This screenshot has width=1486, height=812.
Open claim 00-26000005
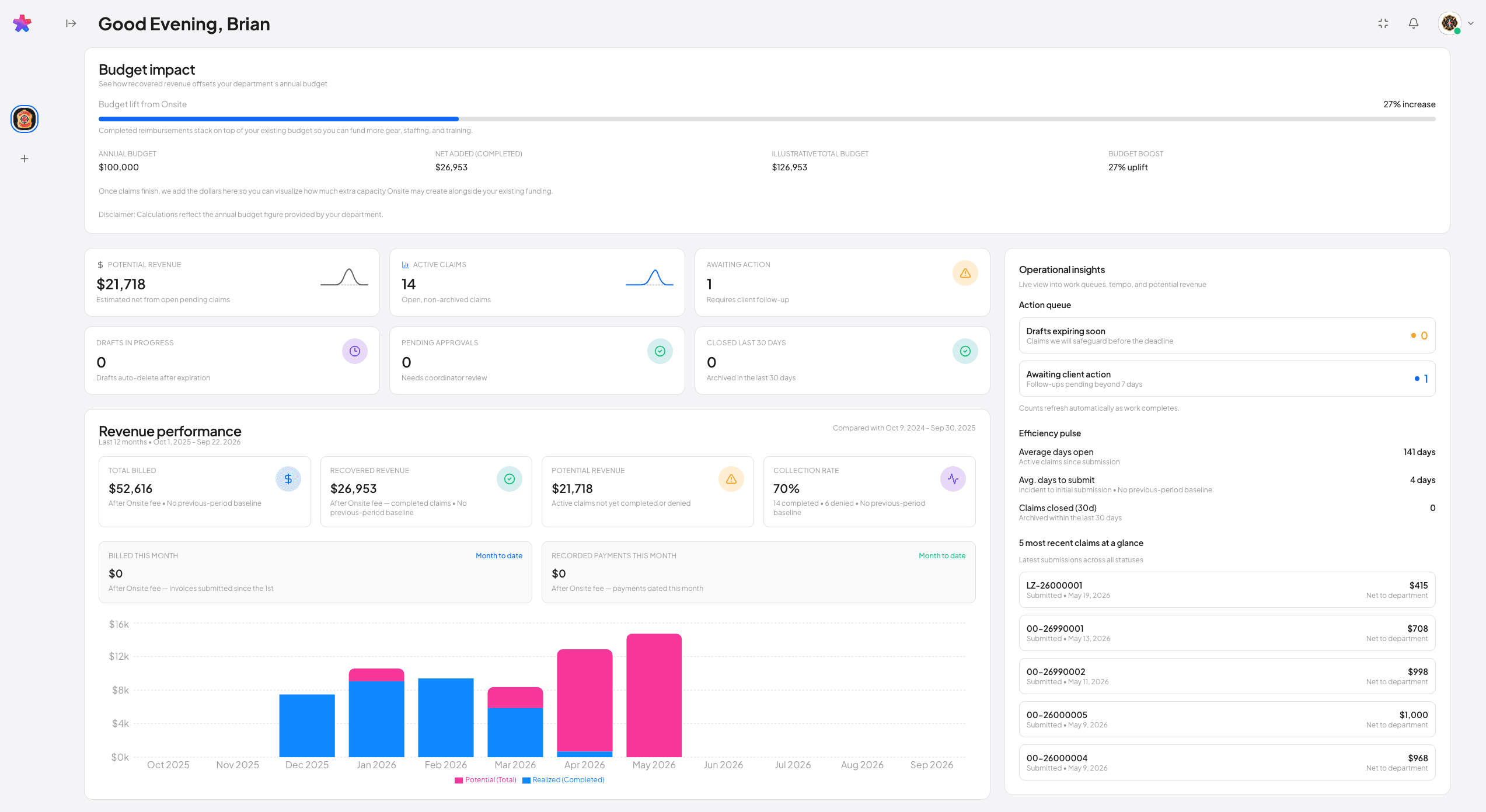tap(1227, 719)
